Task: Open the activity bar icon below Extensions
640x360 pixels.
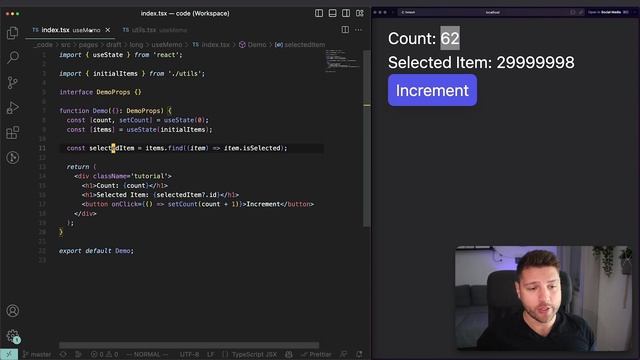Action: (x=13, y=158)
